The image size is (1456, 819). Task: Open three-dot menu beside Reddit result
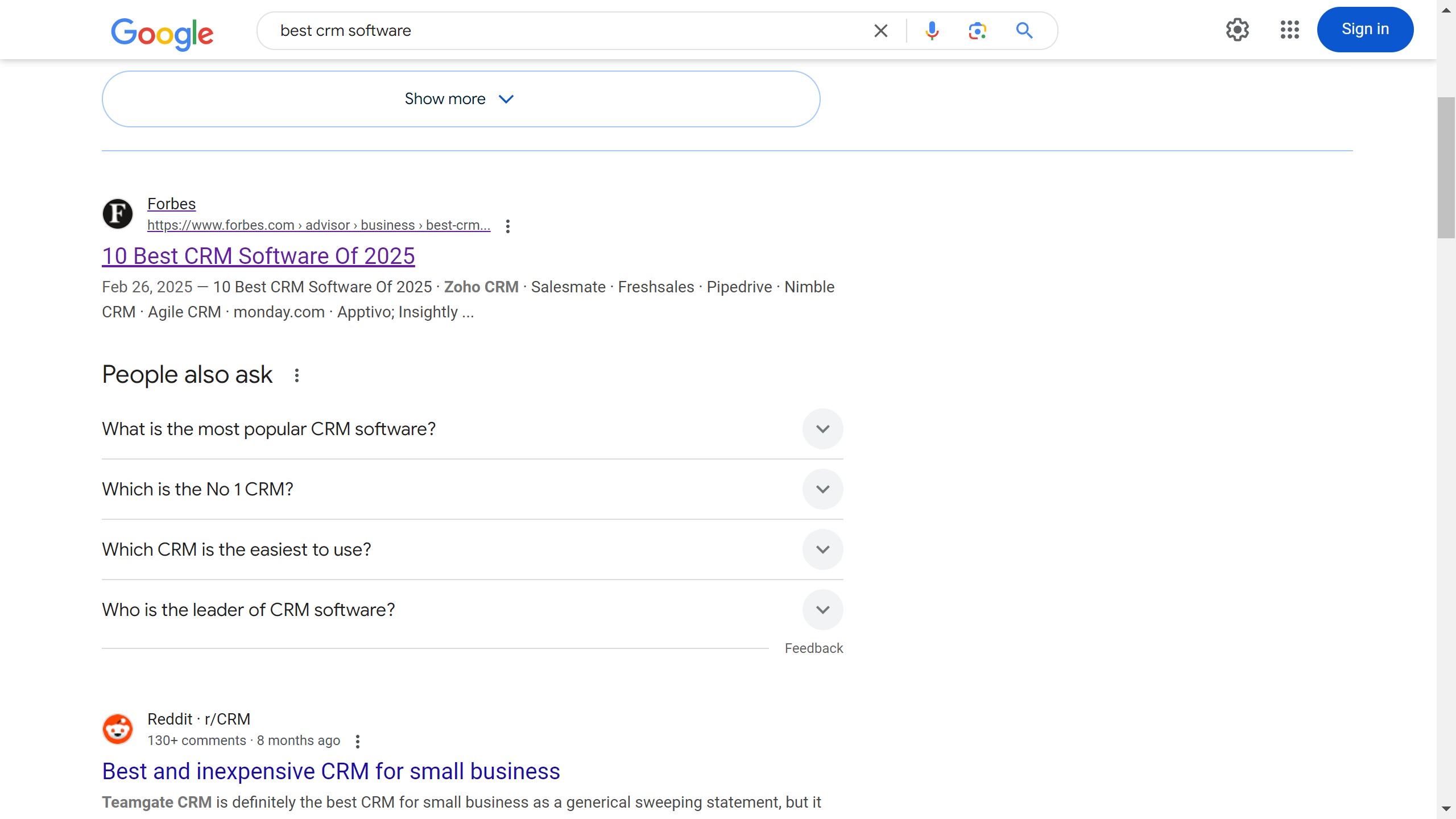coord(358,742)
